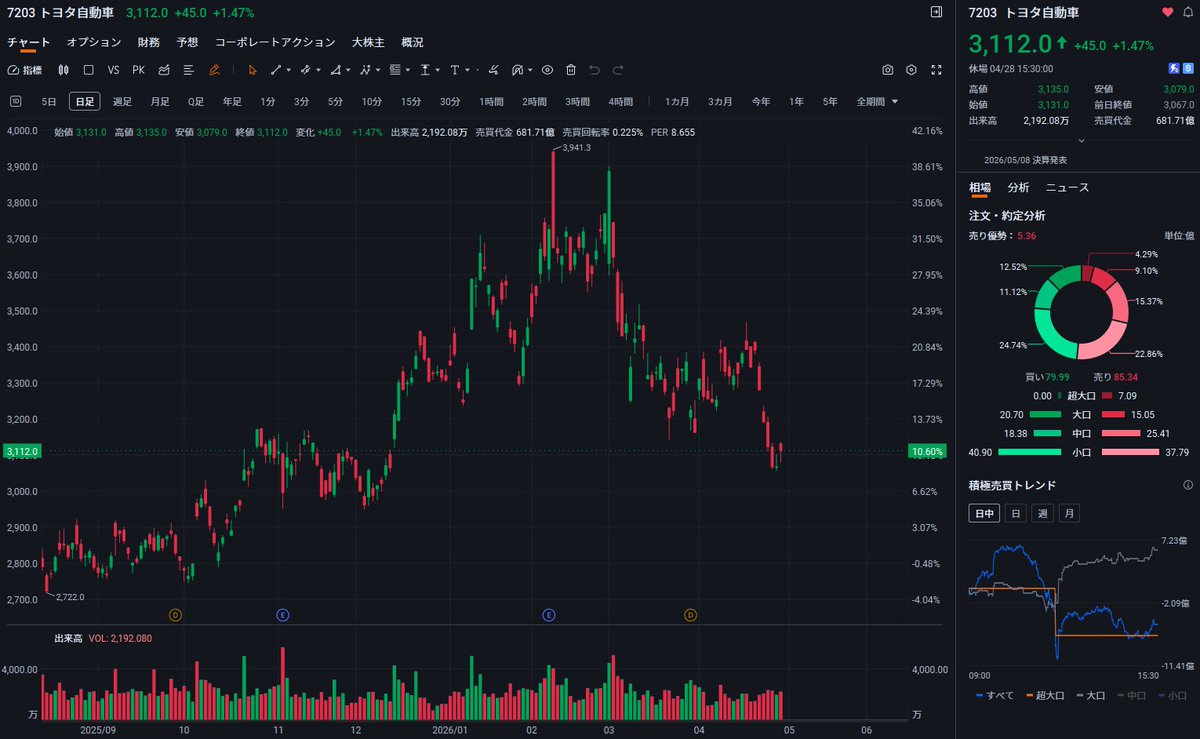This screenshot has height=739, width=1200.
Task: Click the trash delete drawings icon
Action: pos(571,70)
